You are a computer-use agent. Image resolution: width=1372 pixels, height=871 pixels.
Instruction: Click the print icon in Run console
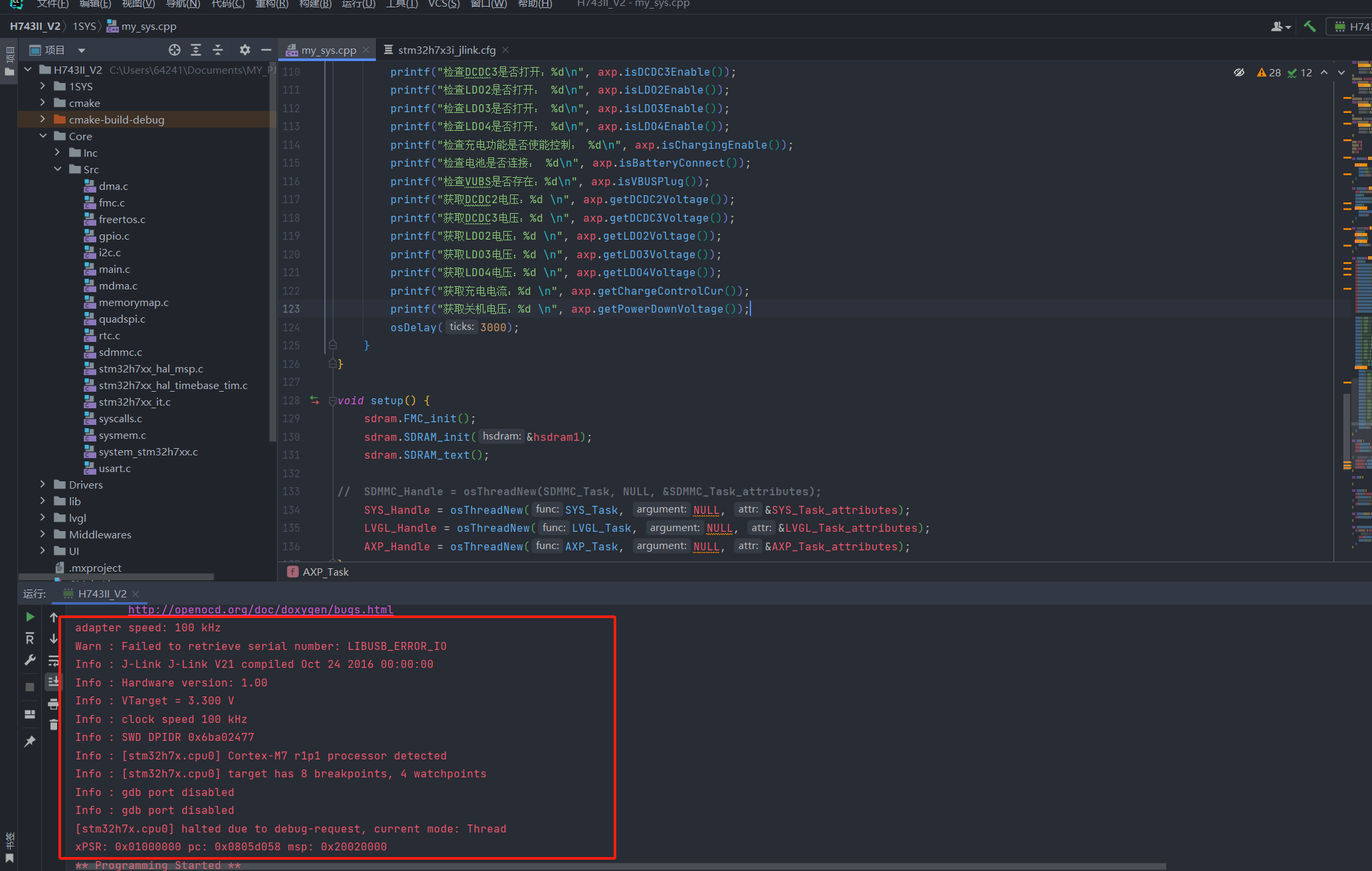point(54,704)
